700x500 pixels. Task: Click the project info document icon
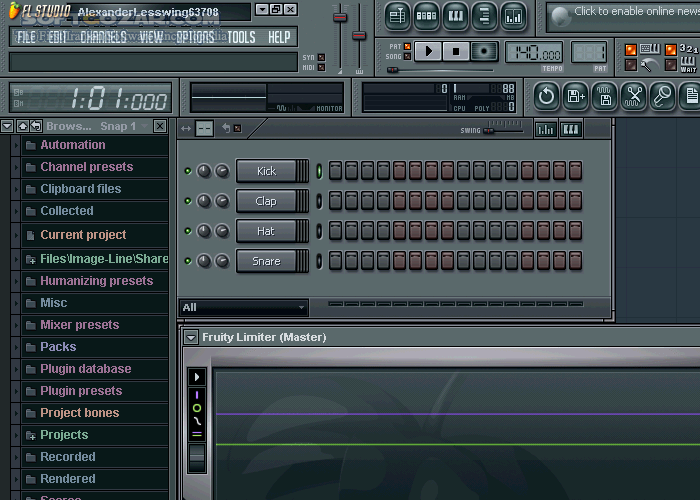690,96
